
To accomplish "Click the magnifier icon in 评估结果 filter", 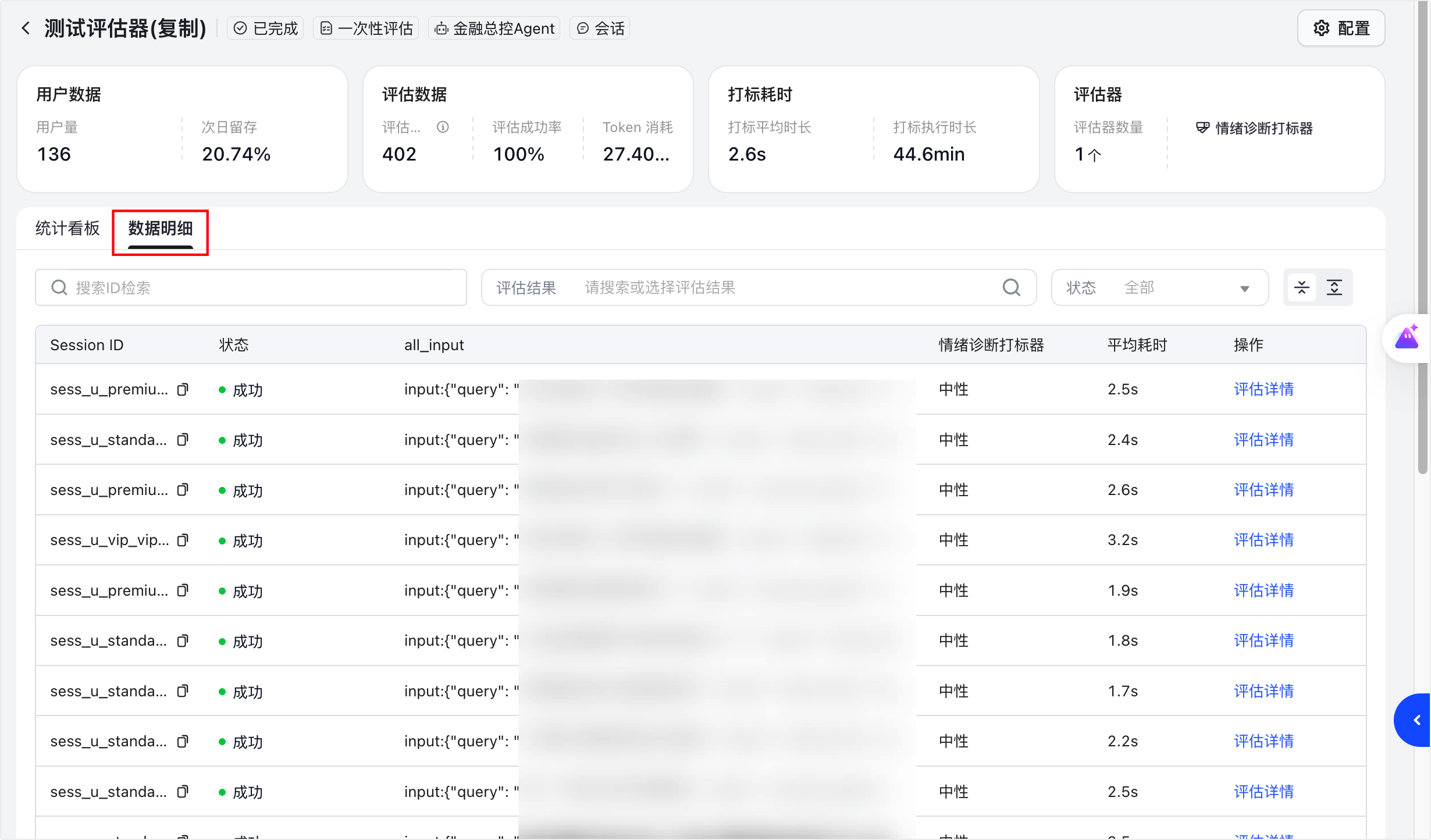I will coord(1012,287).
